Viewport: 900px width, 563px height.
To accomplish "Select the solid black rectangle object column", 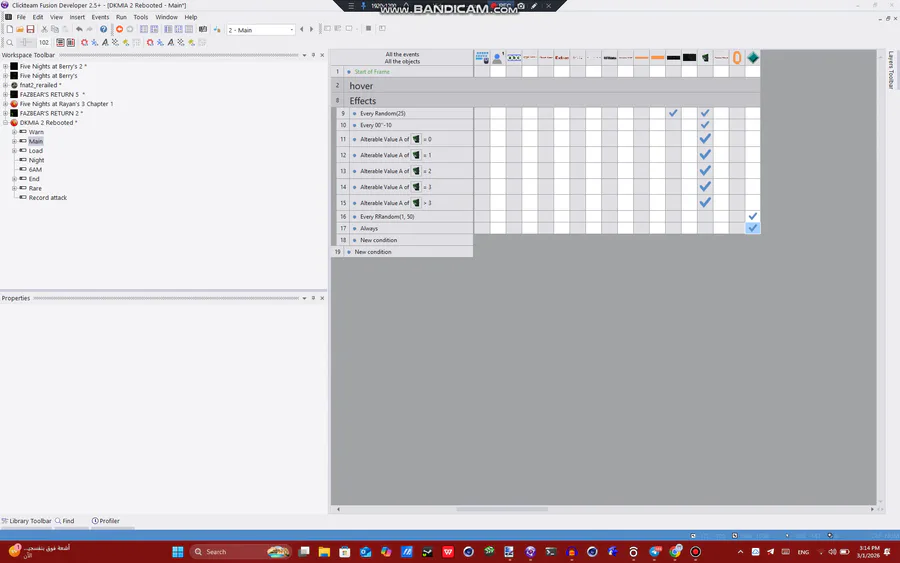I will pyautogui.click(x=689, y=57).
